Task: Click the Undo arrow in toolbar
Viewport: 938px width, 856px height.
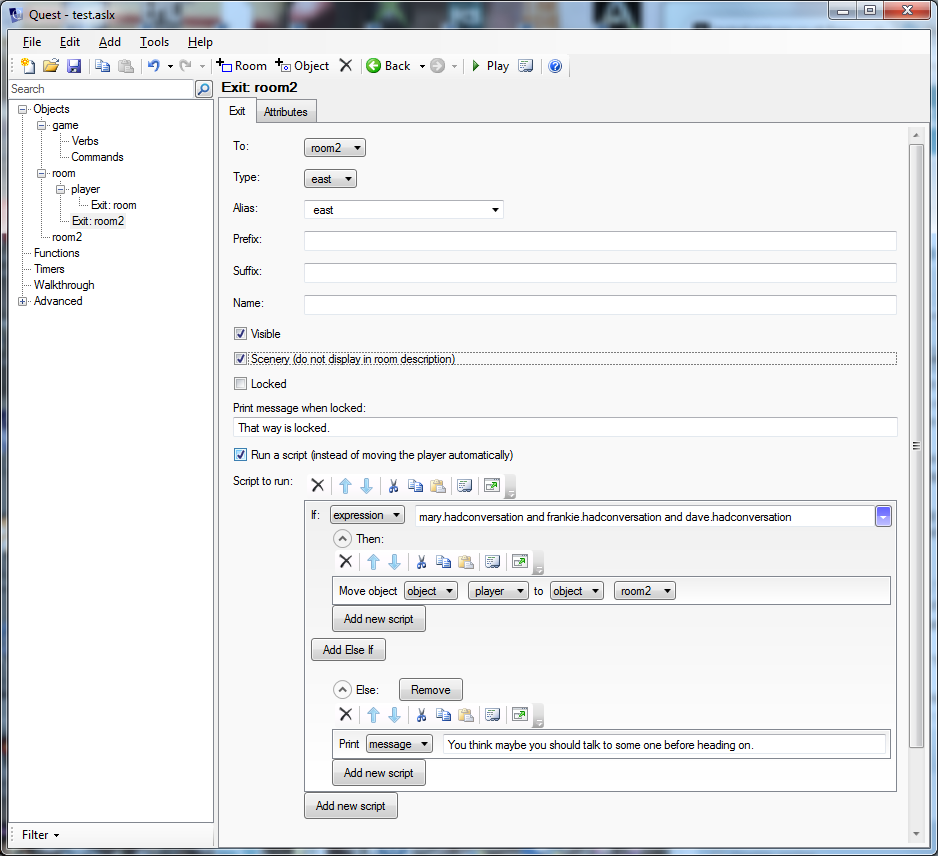Action: [153, 66]
